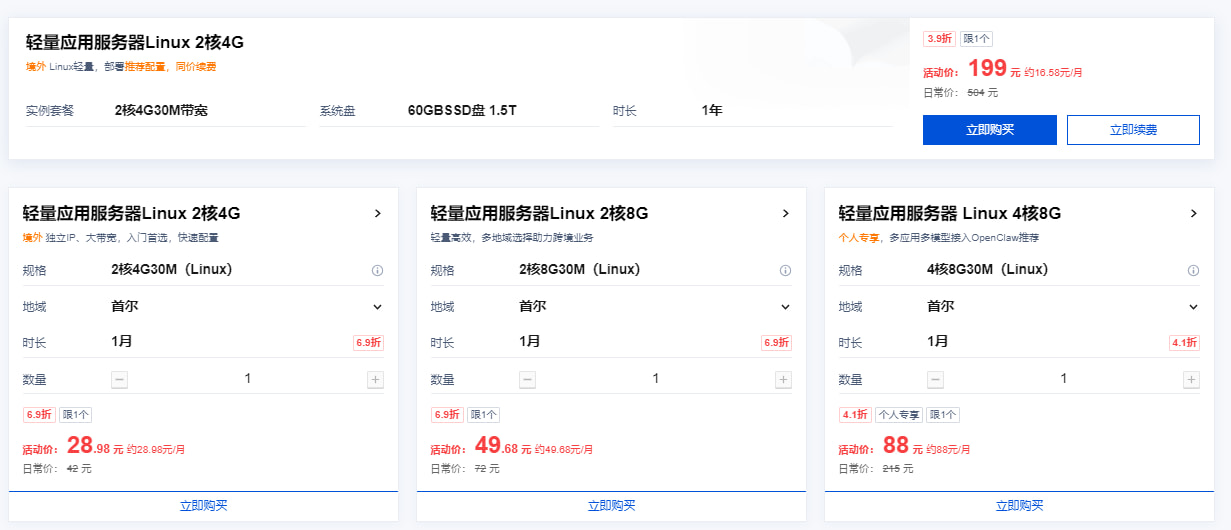Click info icon beside 2核8G30M (Linux) spec
Viewport: 1231px width, 530px height.
785,271
